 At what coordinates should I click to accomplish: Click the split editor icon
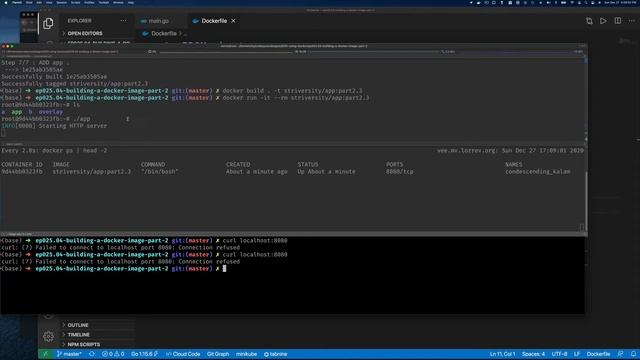pos(618,21)
